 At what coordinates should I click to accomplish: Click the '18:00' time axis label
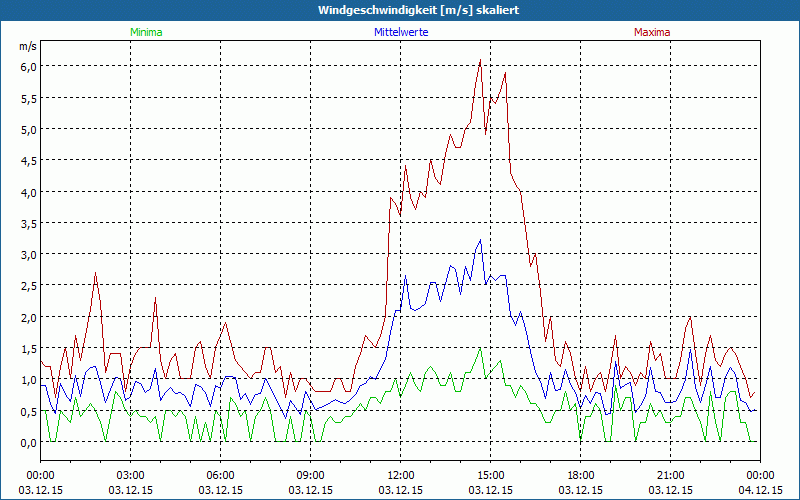[x=581, y=476]
